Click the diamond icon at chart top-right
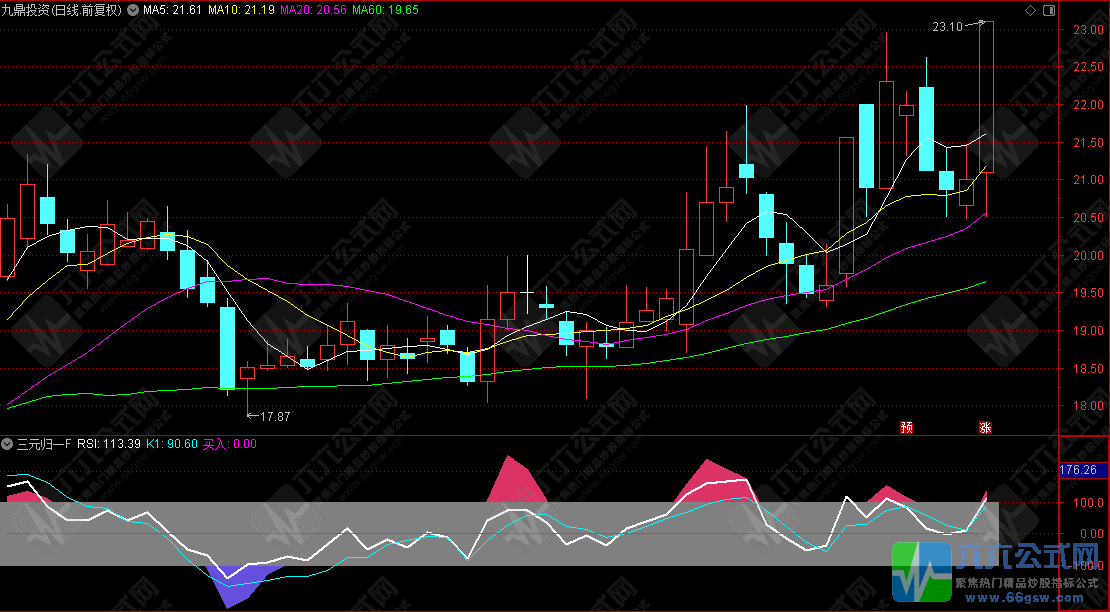 tap(1031, 10)
